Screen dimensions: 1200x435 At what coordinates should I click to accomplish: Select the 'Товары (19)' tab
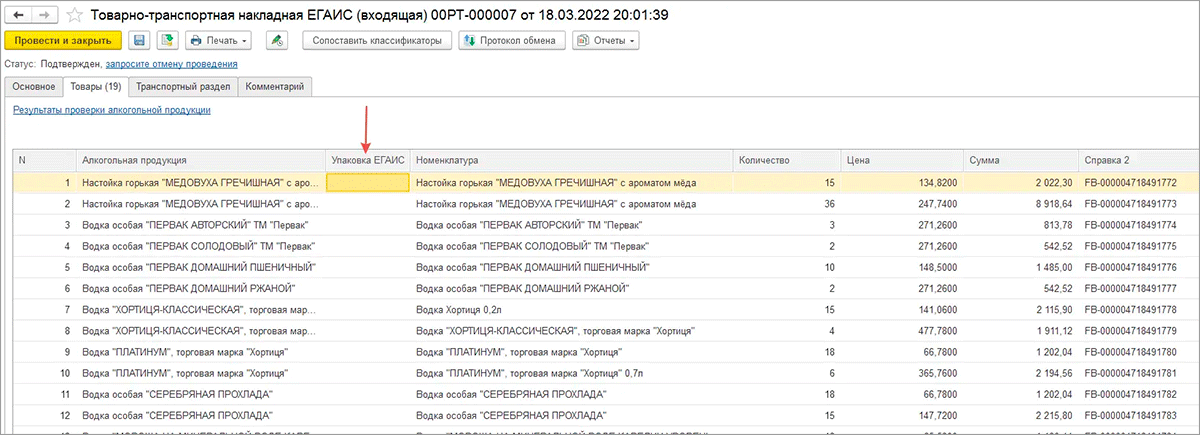tap(96, 87)
